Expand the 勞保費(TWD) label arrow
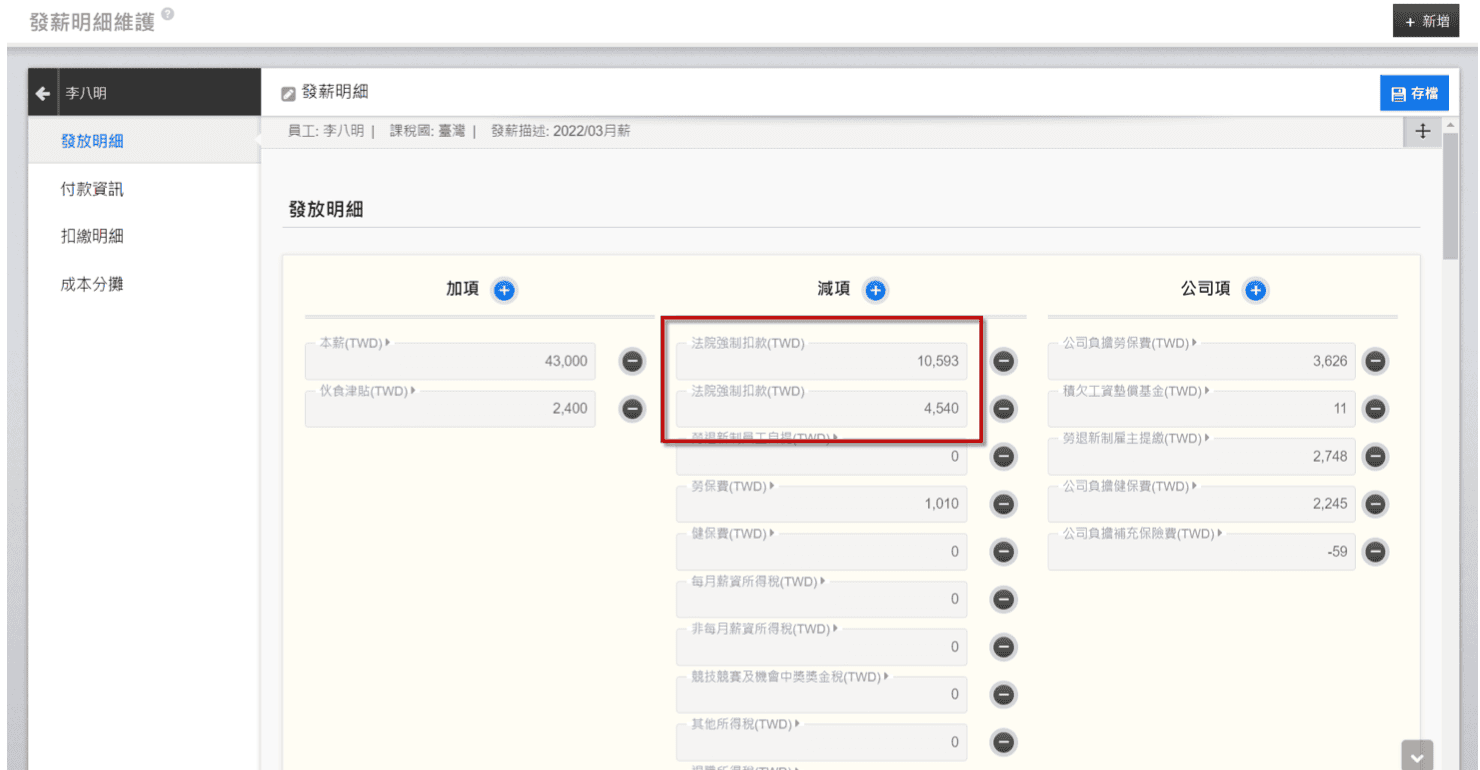This screenshot has width=1480, height=770. point(772,486)
